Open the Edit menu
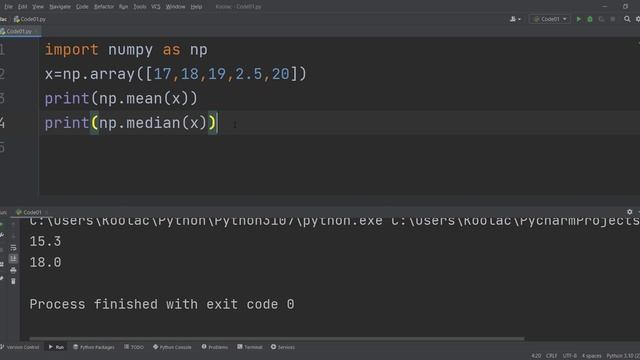This screenshot has height=360, width=640. pos(22,7)
